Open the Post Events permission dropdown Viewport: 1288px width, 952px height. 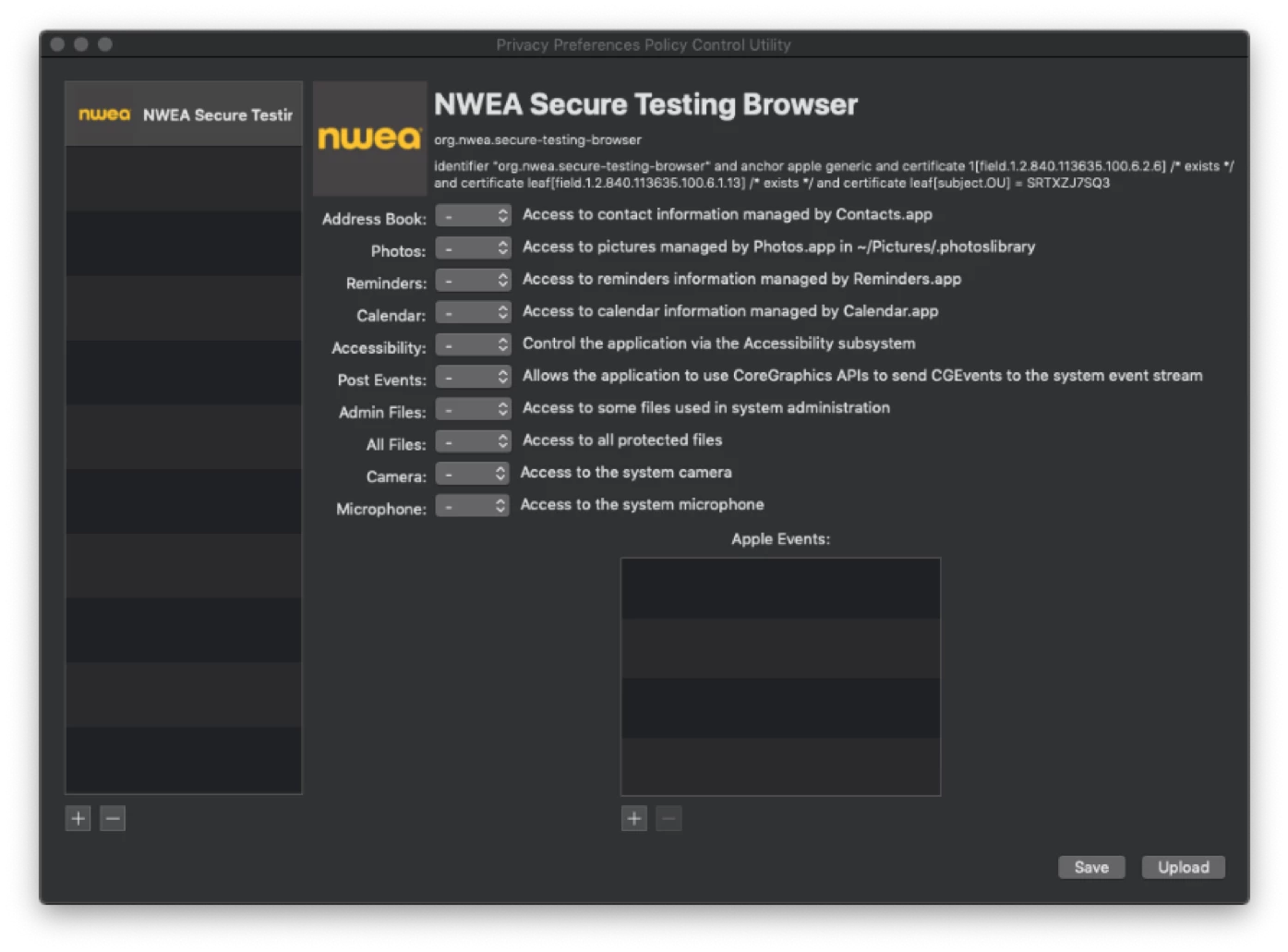[473, 377]
